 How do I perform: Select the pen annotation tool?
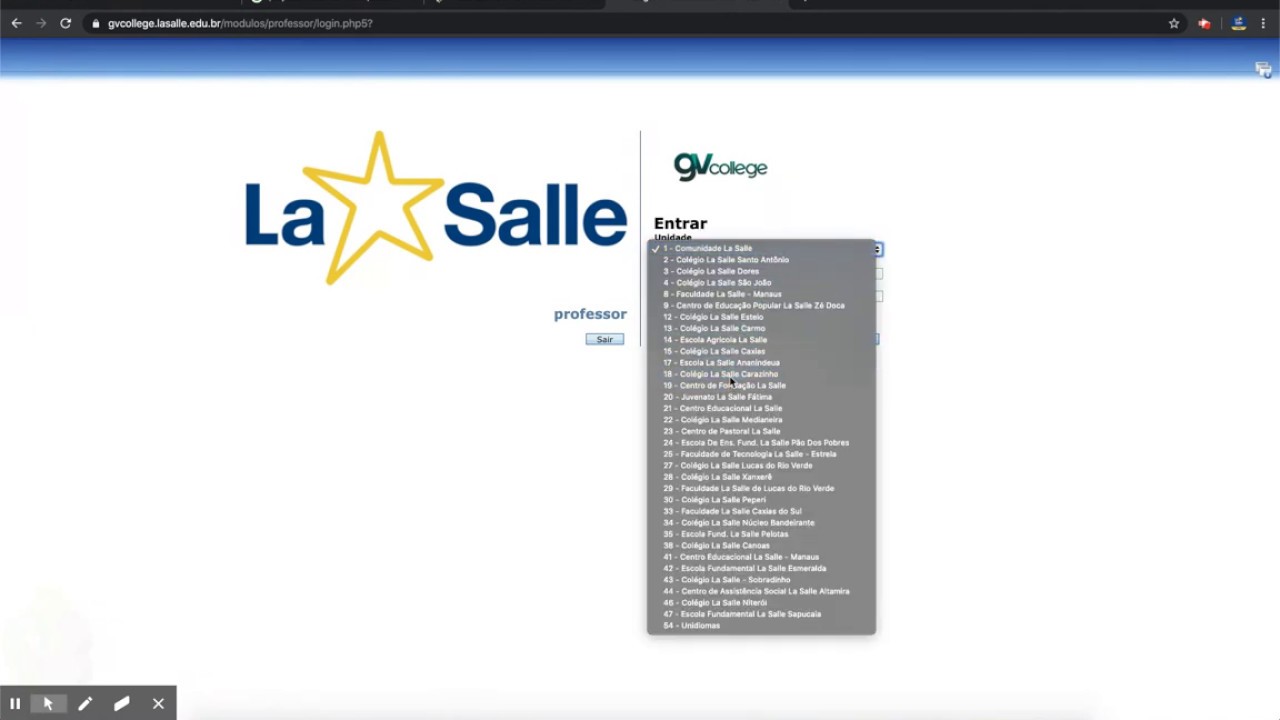85,704
